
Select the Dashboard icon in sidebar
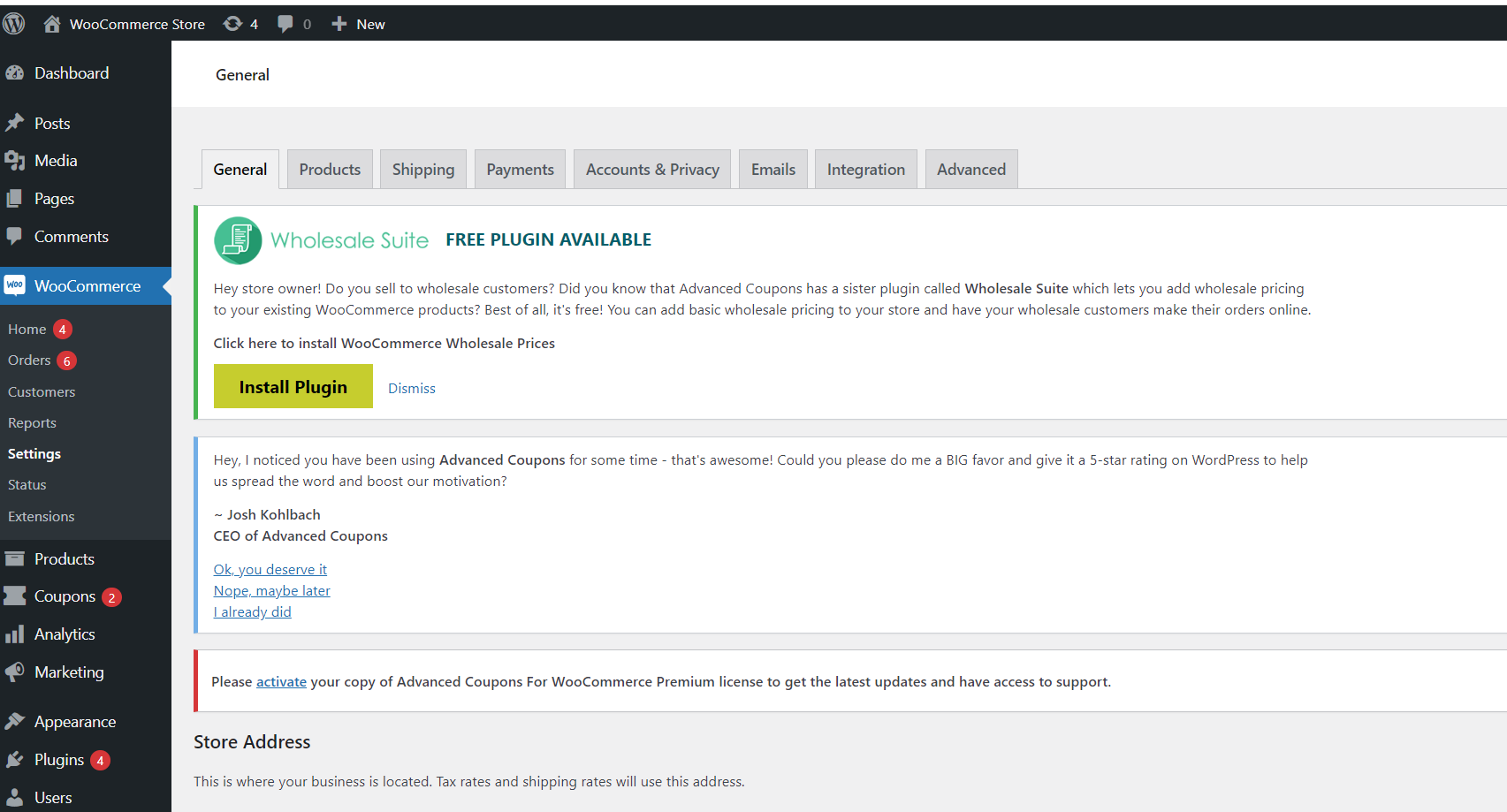coord(16,72)
